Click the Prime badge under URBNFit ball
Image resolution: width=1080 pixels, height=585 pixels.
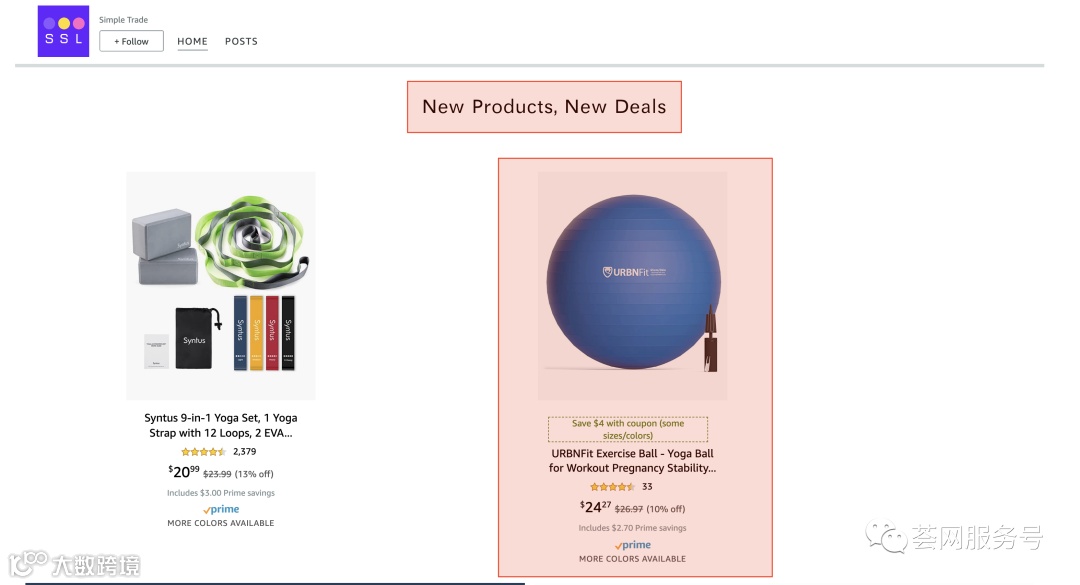pos(632,545)
